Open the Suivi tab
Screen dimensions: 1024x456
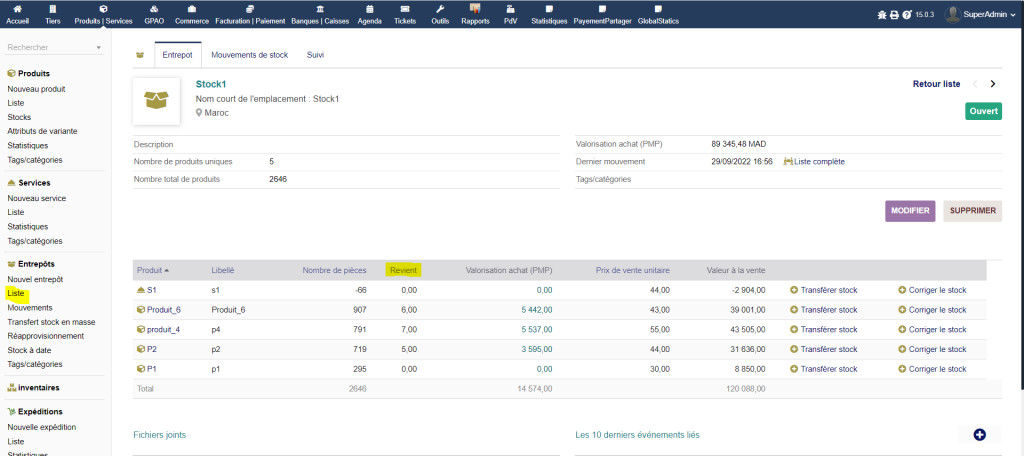(x=315, y=55)
